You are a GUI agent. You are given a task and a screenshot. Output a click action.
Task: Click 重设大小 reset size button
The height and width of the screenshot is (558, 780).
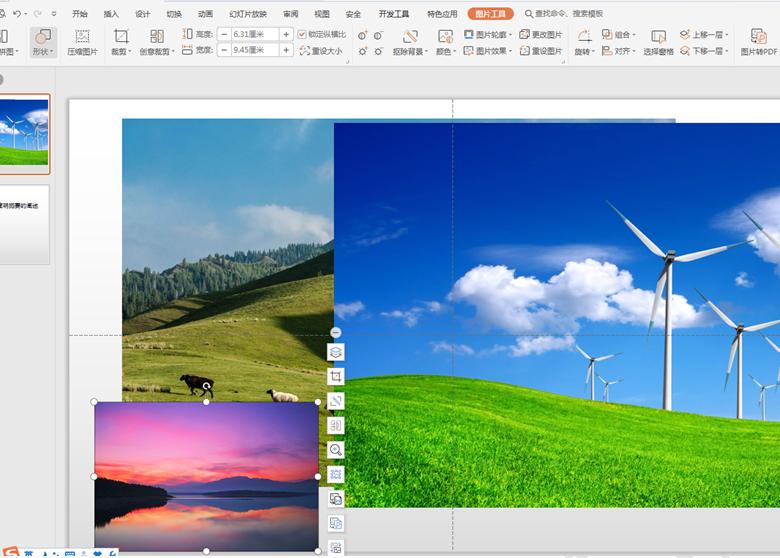320,51
